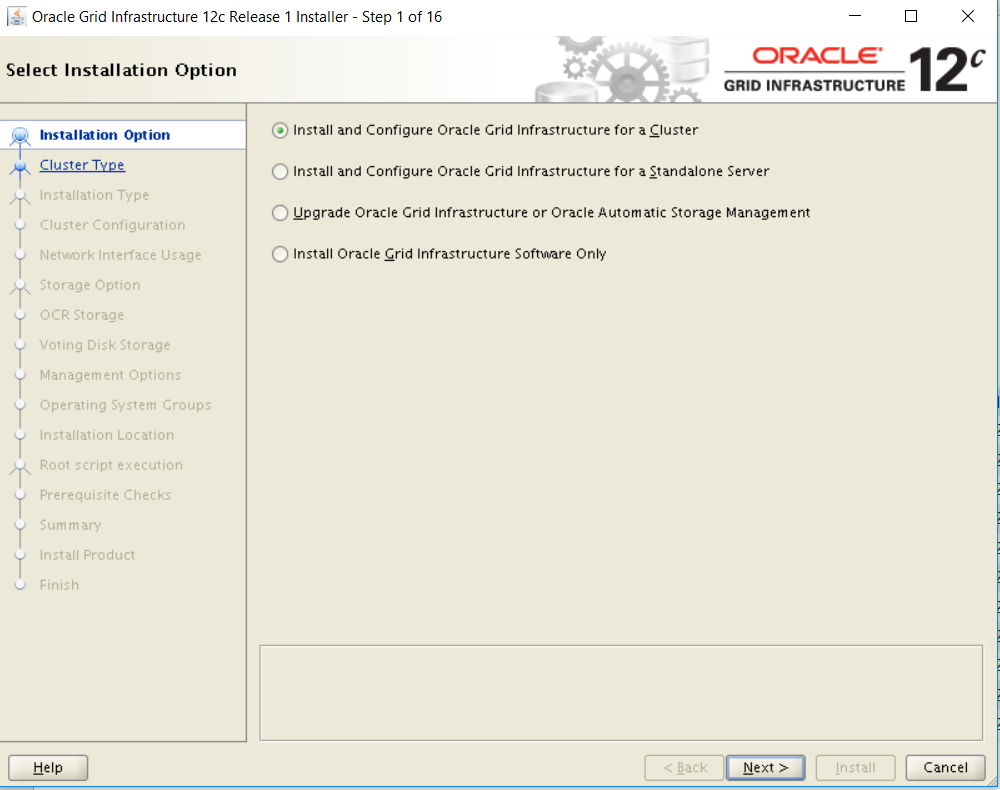Screen dimensions: 1000x790
Task: Click the Java installer icon in title bar
Action: click(17, 16)
